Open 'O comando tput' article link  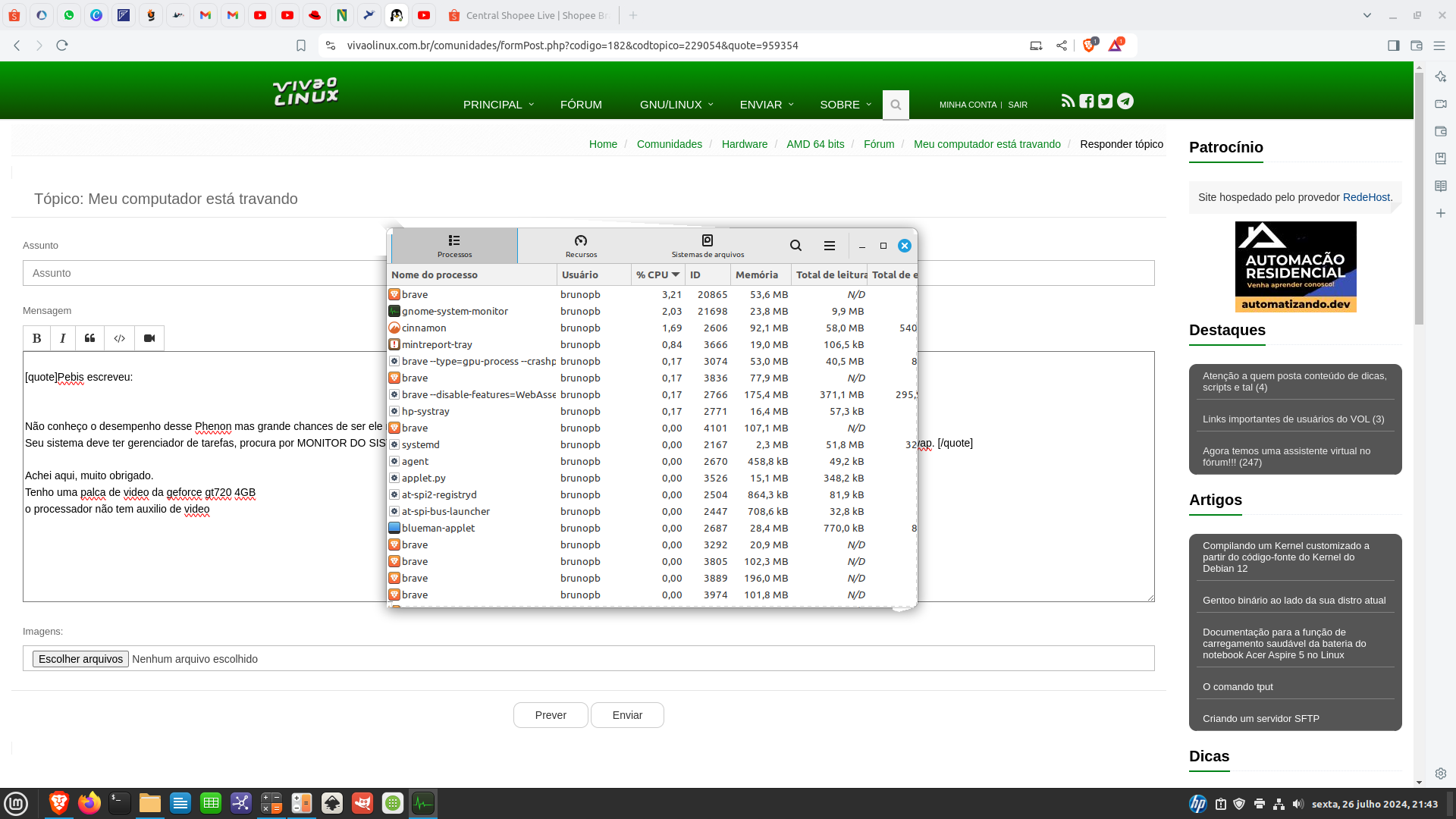(1238, 687)
